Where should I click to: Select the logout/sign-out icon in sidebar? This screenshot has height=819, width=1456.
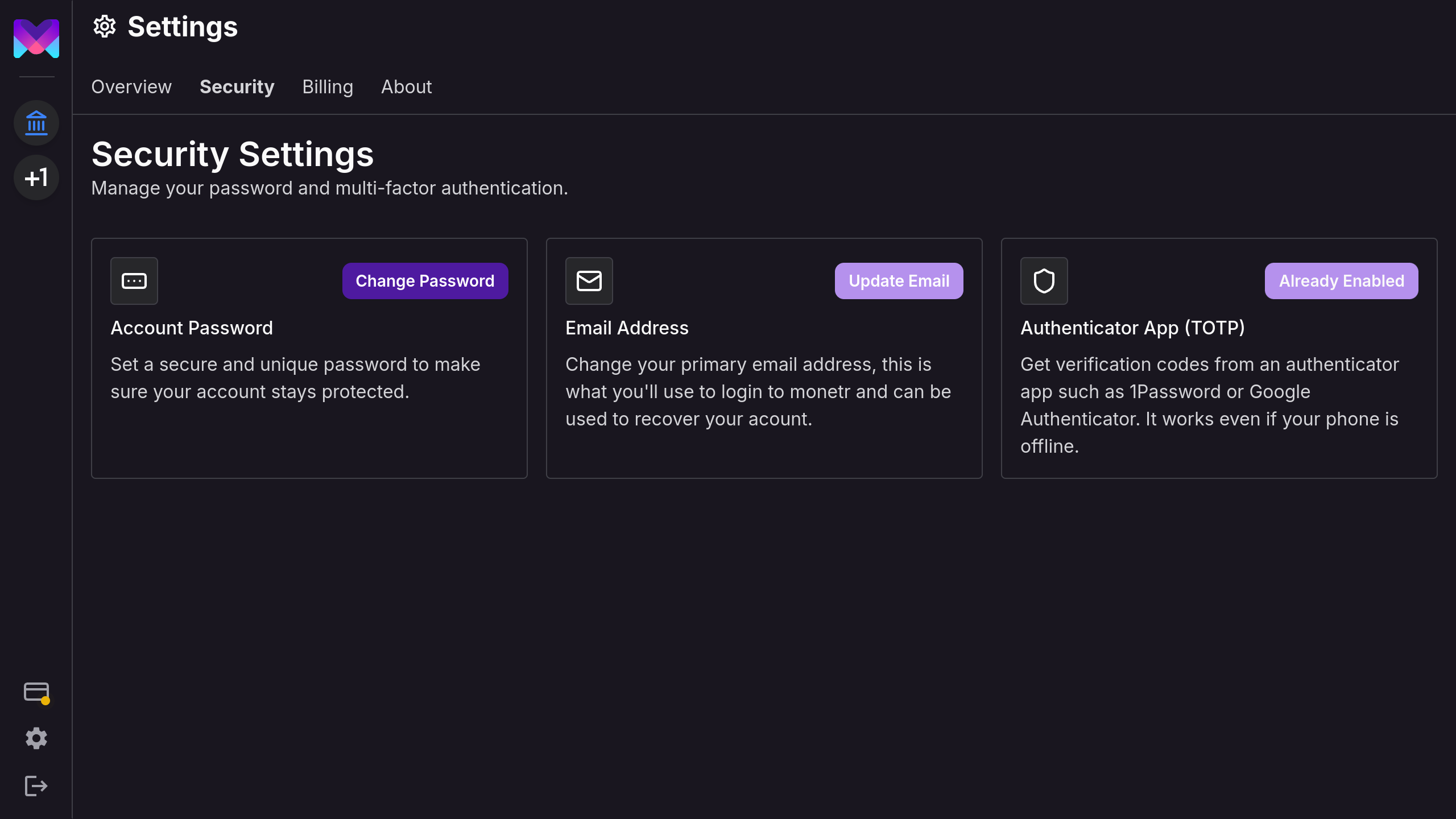tap(36, 786)
